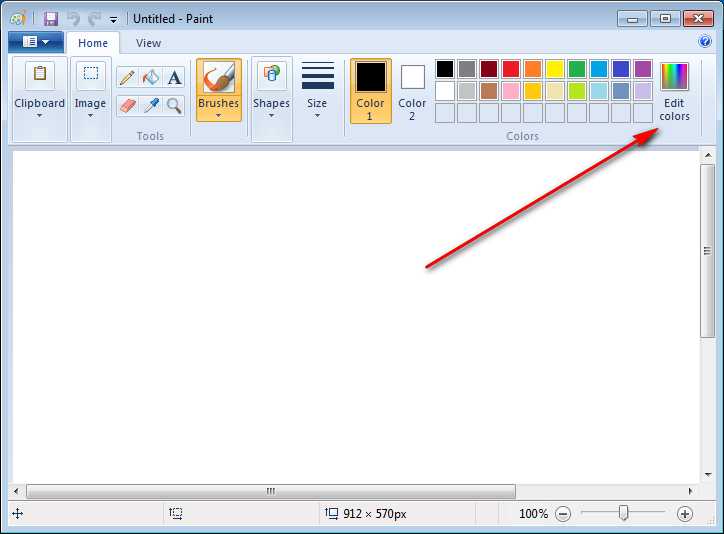Activate the Color 1 foreground selector

pyautogui.click(x=371, y=90)
